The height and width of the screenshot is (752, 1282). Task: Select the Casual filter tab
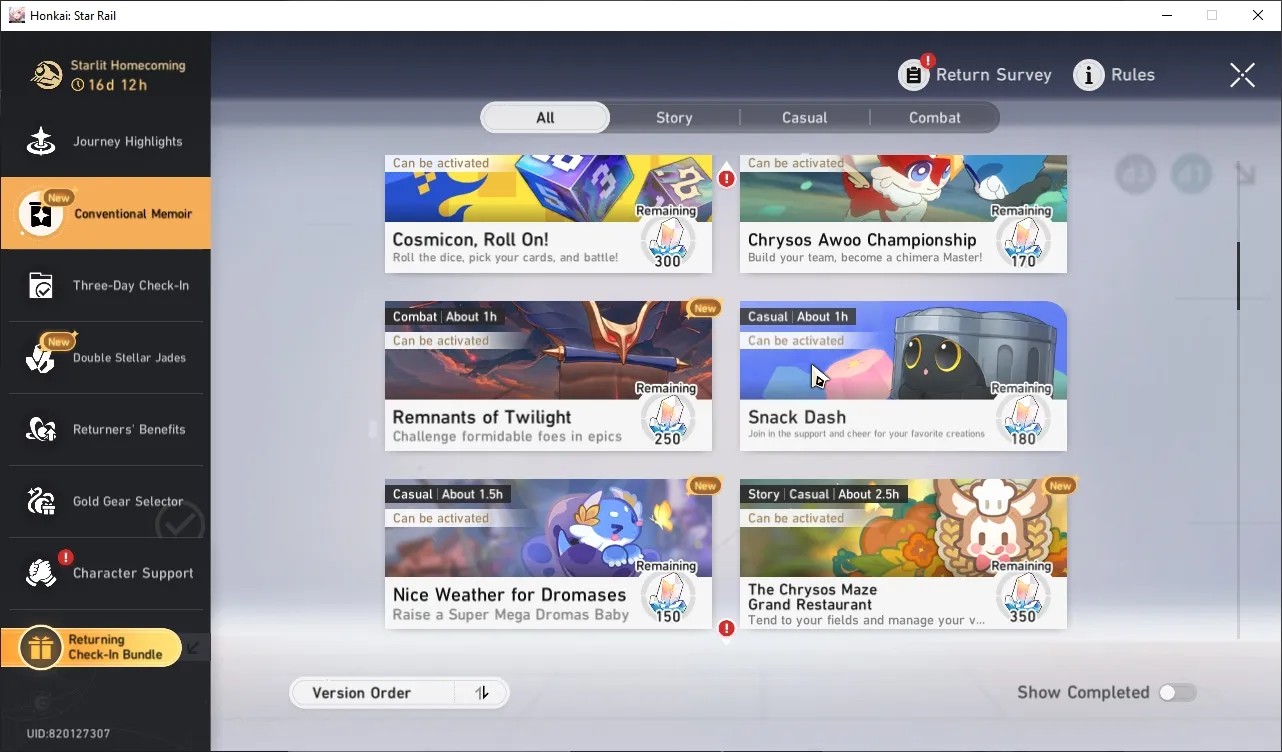pyautogui.click(x=804, y=118)
